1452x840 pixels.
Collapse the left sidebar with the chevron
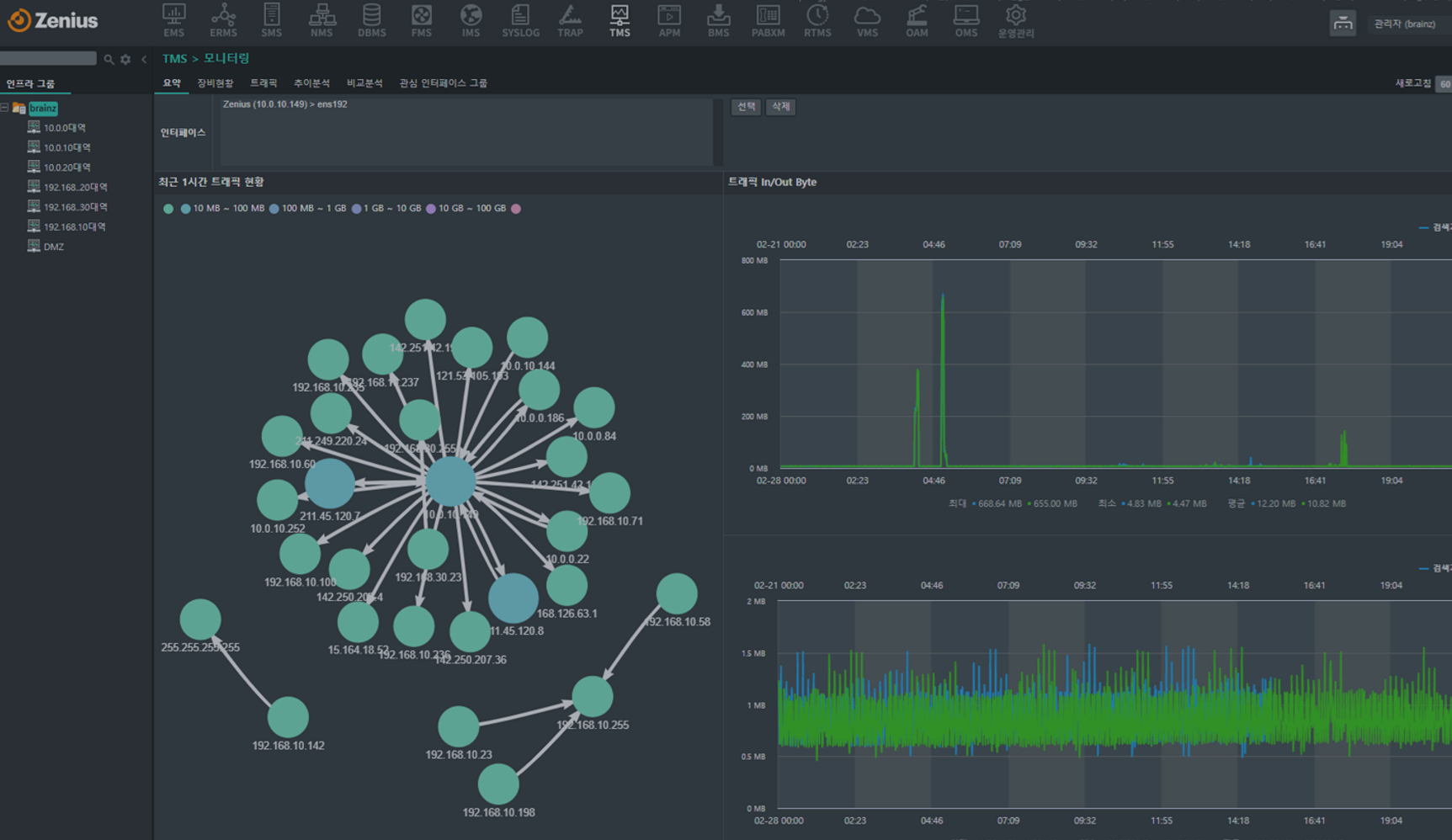[x=144, y=60]
